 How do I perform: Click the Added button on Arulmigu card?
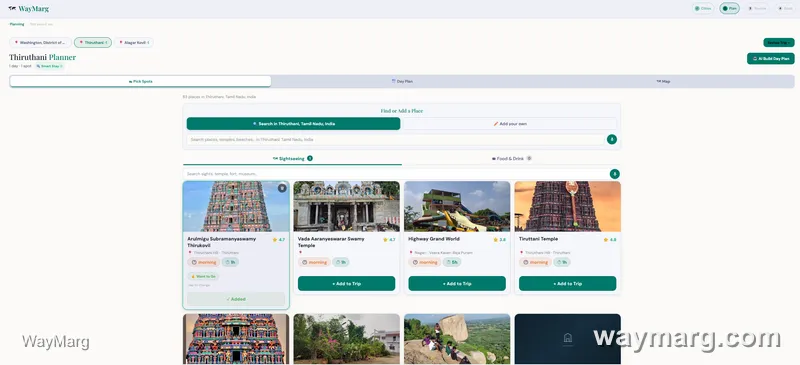pyautogui.click(x=236, y=299)
